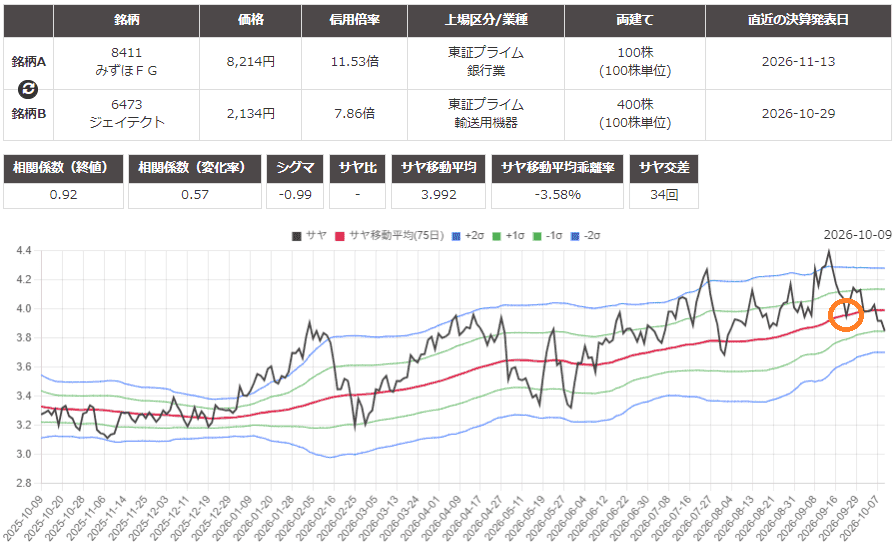The image size is (894, 546).
Task: Click the サヤ交差 header
Action: tap(664, 168)
